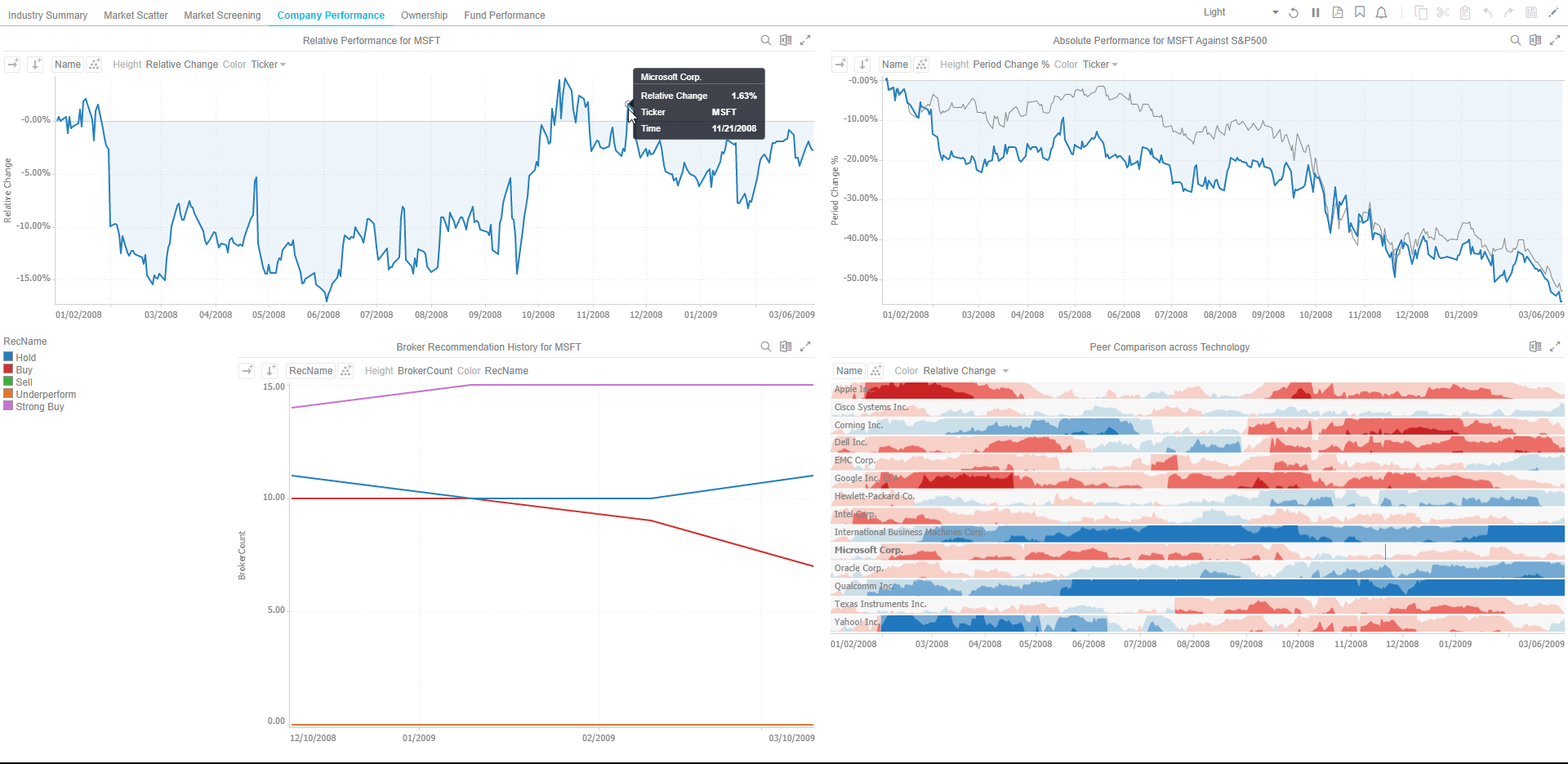This screenshot has height=764, width=1568.
Task: Click the scissors cut icon
Action: tap(1443, 13)
